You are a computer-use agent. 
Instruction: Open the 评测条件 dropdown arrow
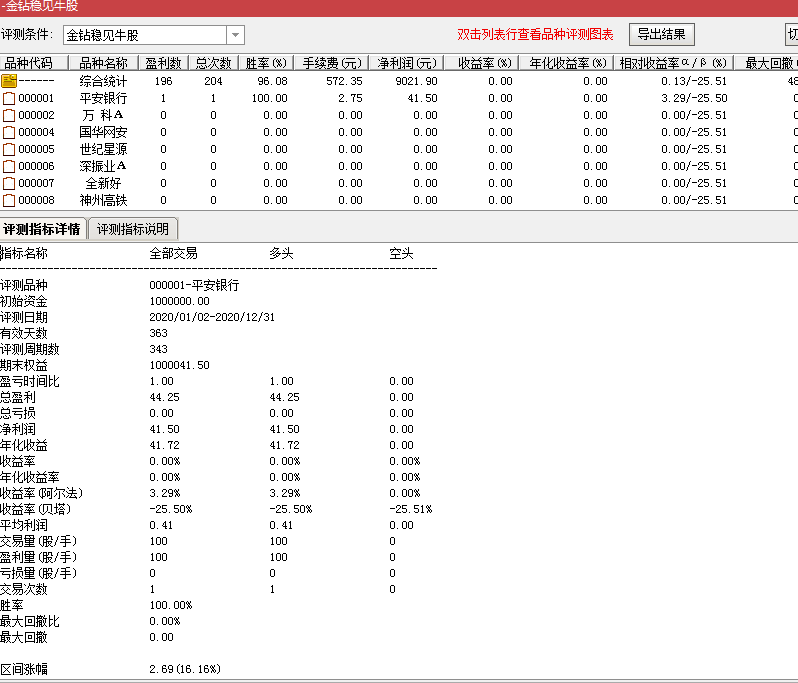coord(235,36)
